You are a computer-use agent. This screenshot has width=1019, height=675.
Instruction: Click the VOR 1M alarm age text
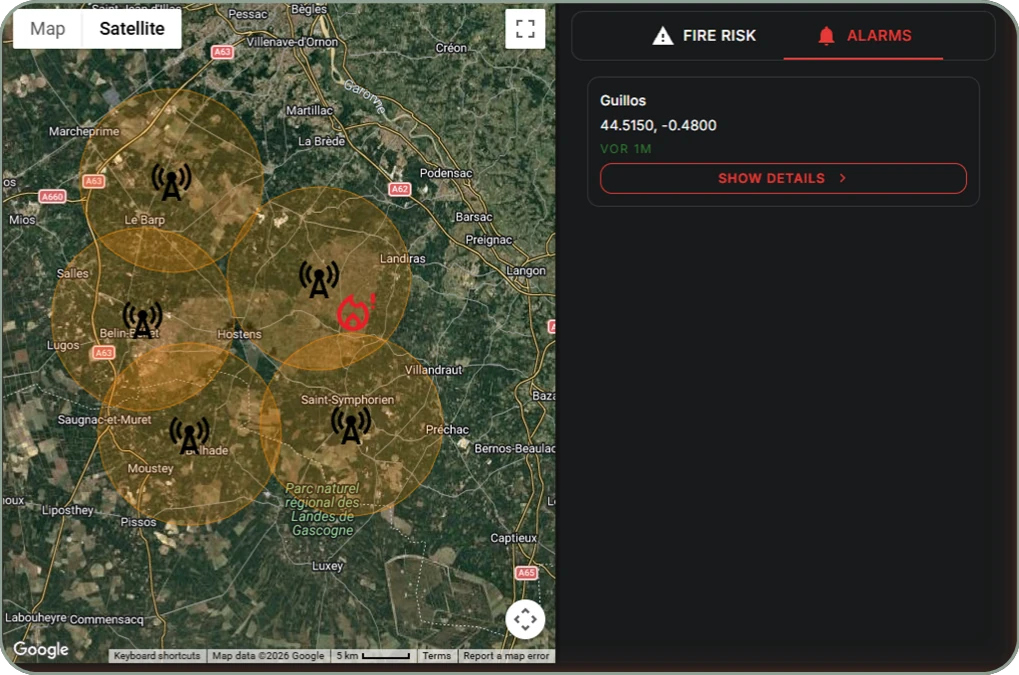[625, 149]
